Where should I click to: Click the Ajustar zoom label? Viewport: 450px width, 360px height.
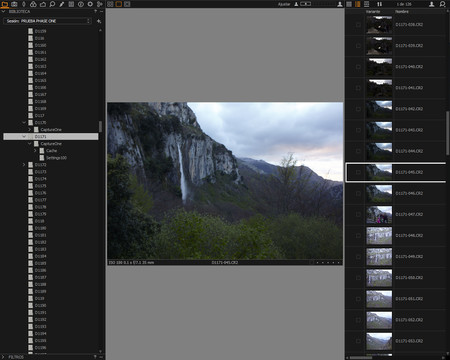click(x=284, y=4)
